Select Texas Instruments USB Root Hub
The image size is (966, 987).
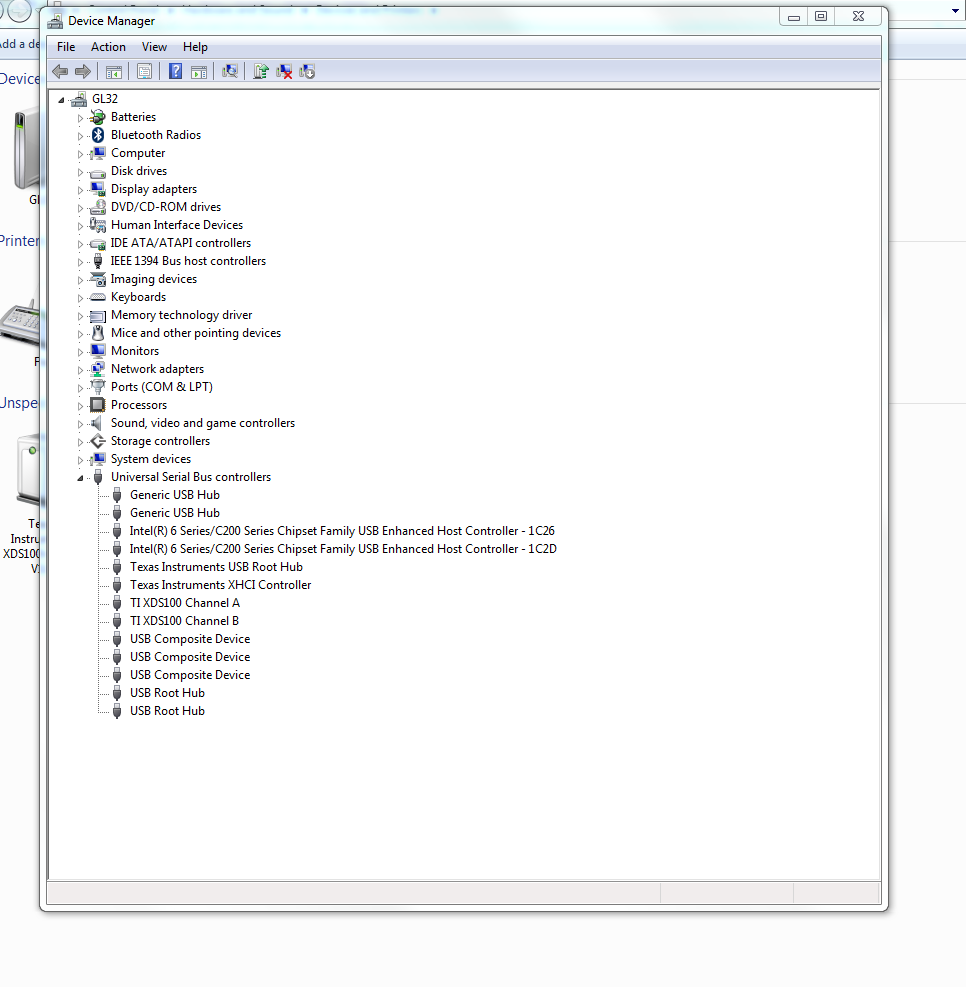click(216, 567)
